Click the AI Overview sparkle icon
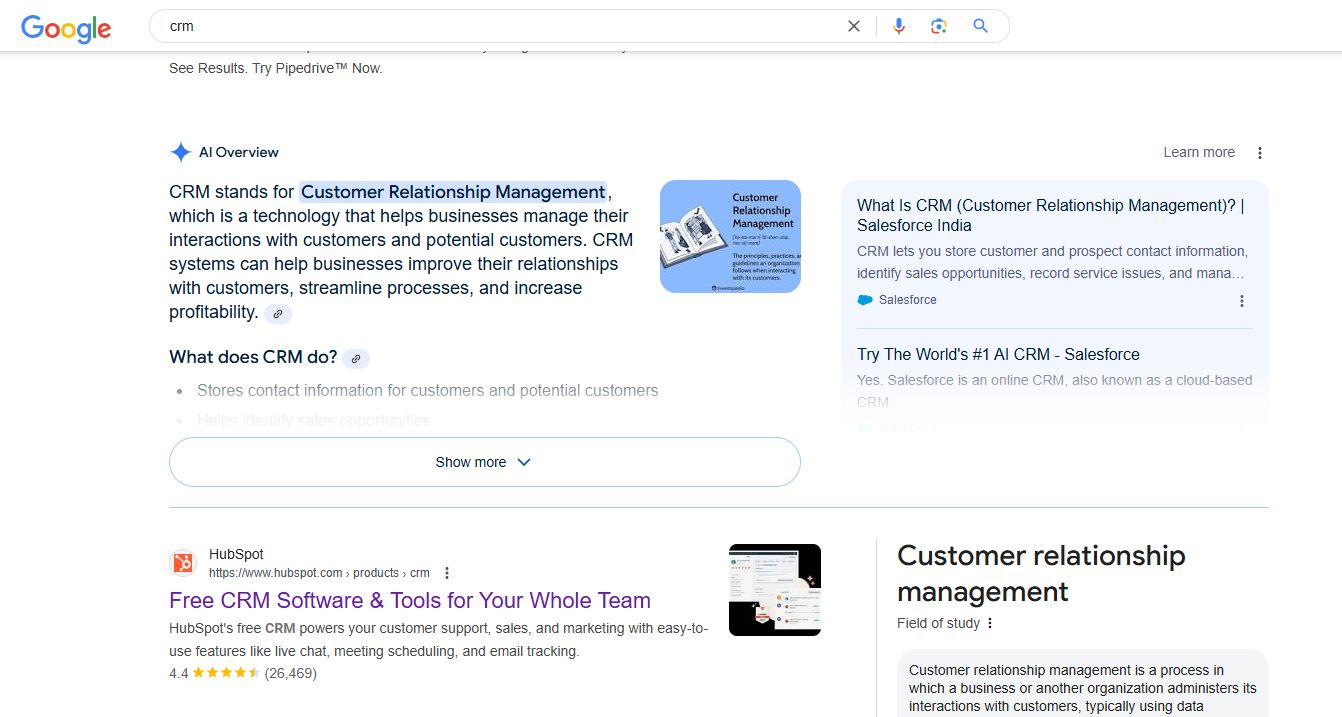The image size is (1342, 717). 180,151
